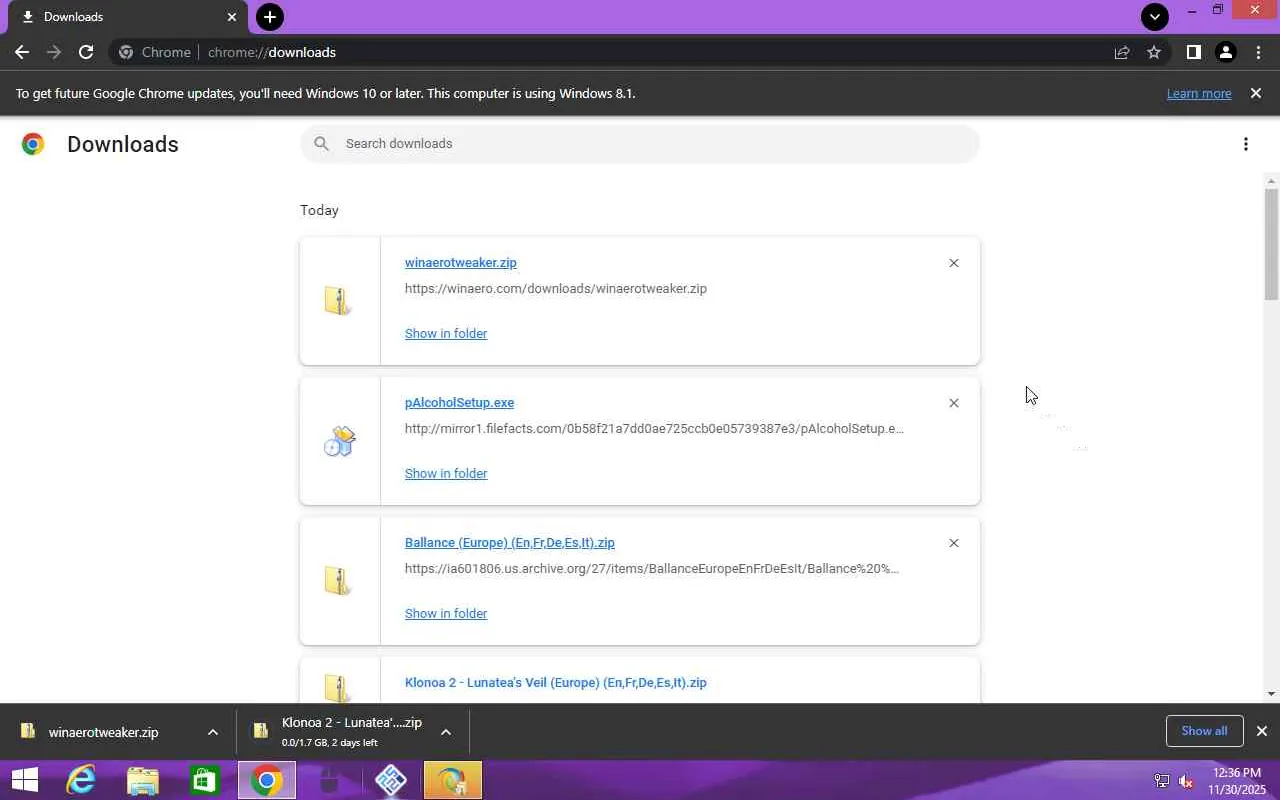Open the share this page icon
The height and width of the screenshot is (800, 1280).
[x=1122, y=52]
